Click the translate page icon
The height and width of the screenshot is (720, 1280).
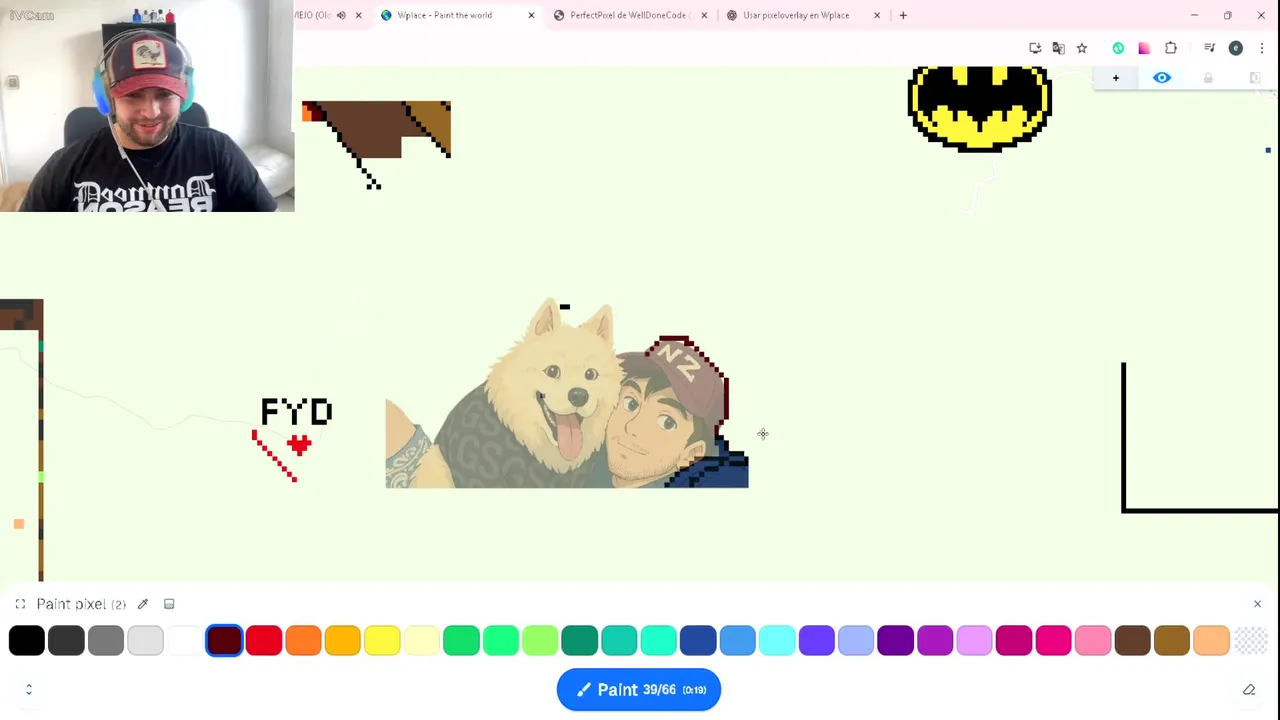point(1058,48)
